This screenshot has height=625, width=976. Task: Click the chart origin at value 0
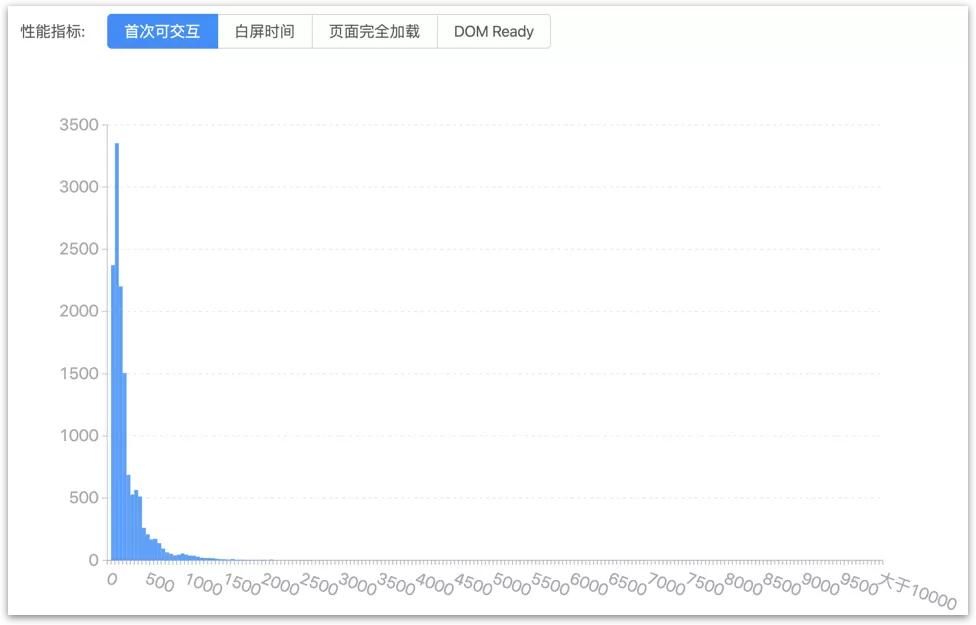click(x=91, y=560)
